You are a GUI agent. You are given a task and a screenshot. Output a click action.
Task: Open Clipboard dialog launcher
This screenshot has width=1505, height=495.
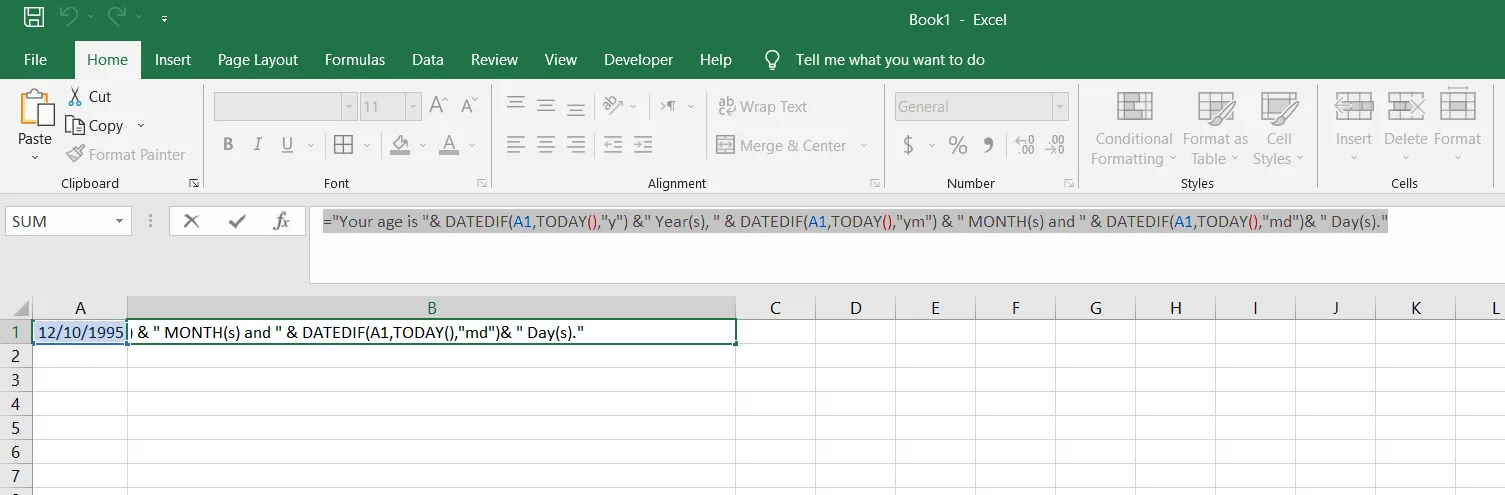pos(193,183)
